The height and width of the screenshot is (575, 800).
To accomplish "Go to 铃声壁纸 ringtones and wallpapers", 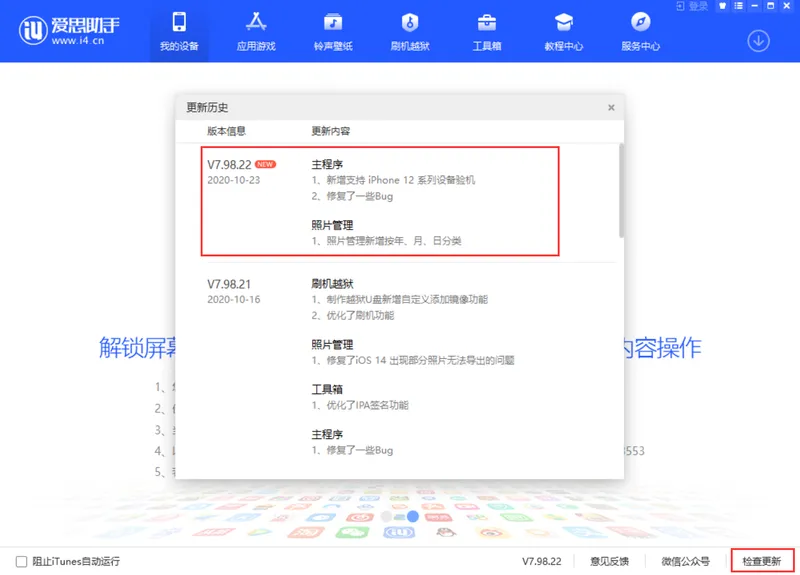I will 333,32.
